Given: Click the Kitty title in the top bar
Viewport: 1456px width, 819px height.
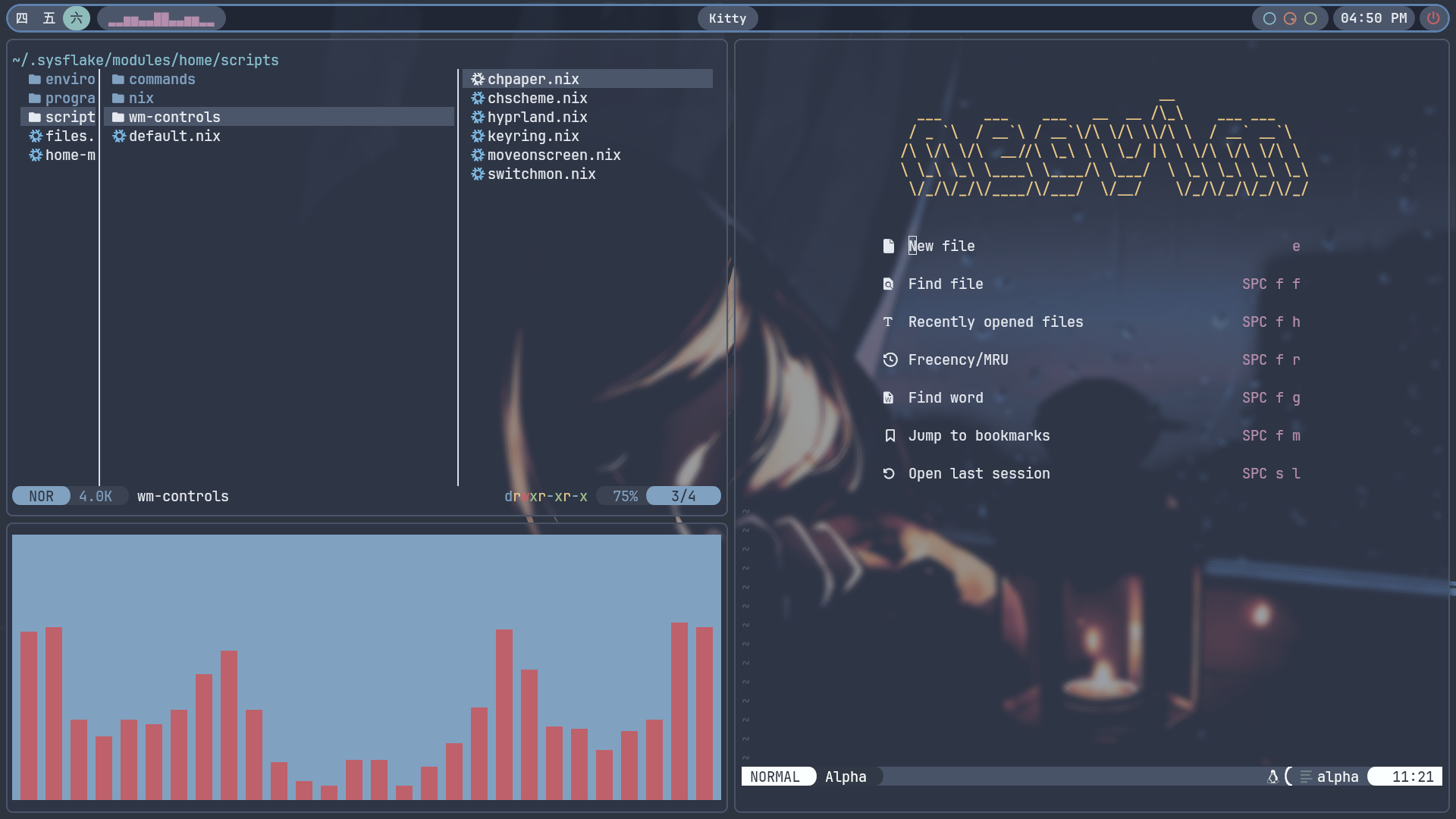Looking at the screenshot, I should point(726,18).
